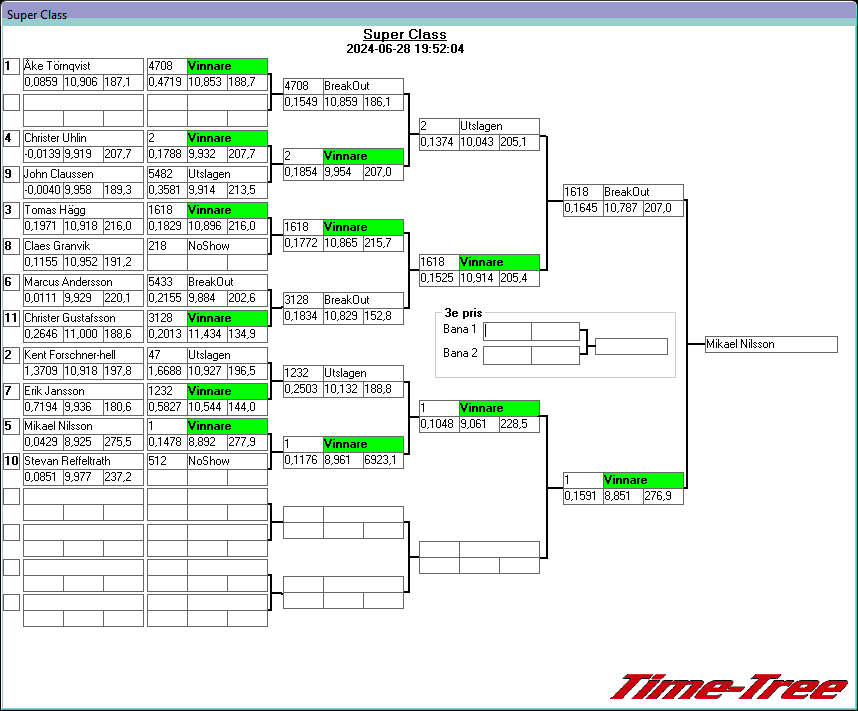Click the elapsed time 10,906 cell
The image size is (858, 711).
click(x=83, y=82)
